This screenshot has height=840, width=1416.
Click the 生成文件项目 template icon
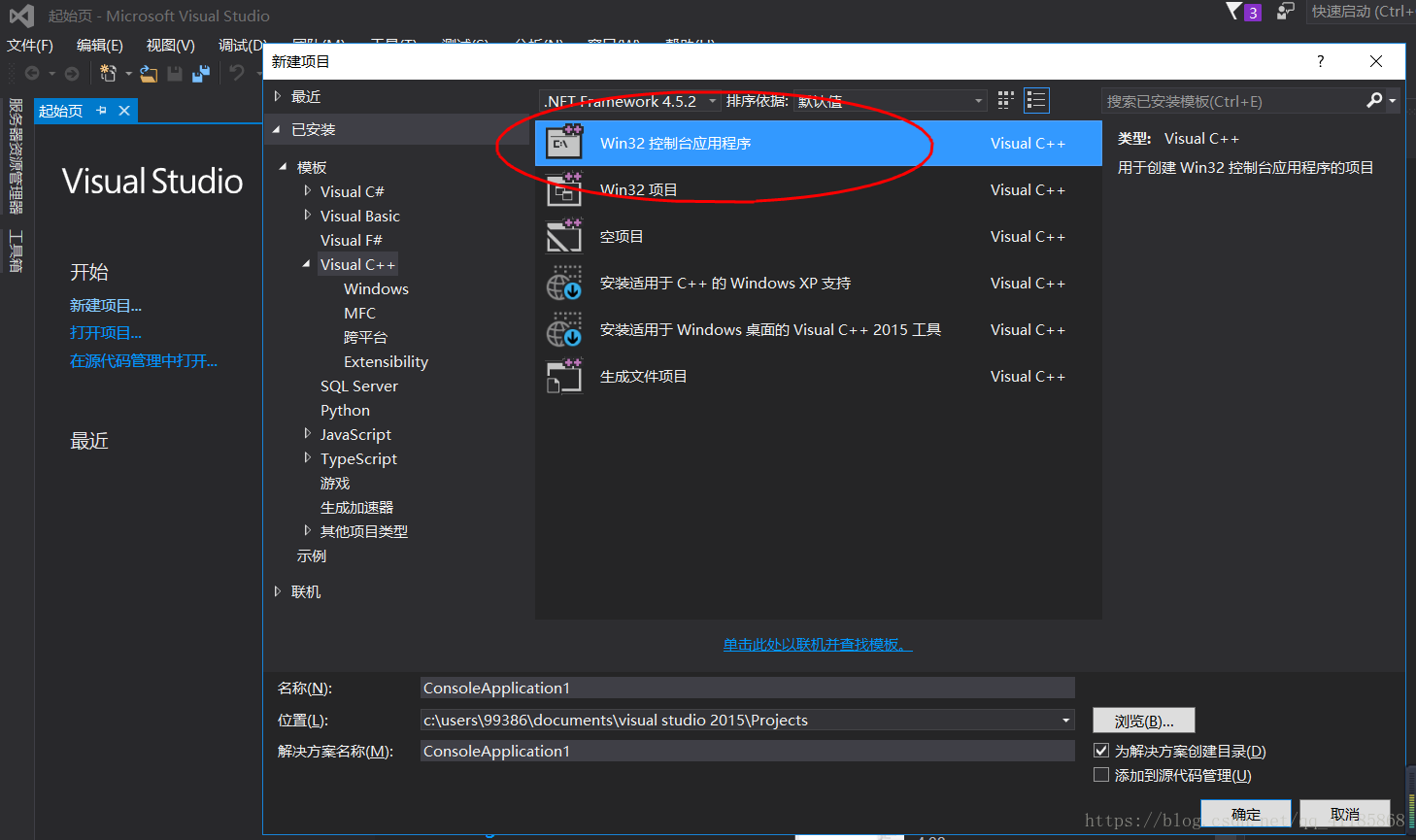pyautogui.click(x=564, y=376)
